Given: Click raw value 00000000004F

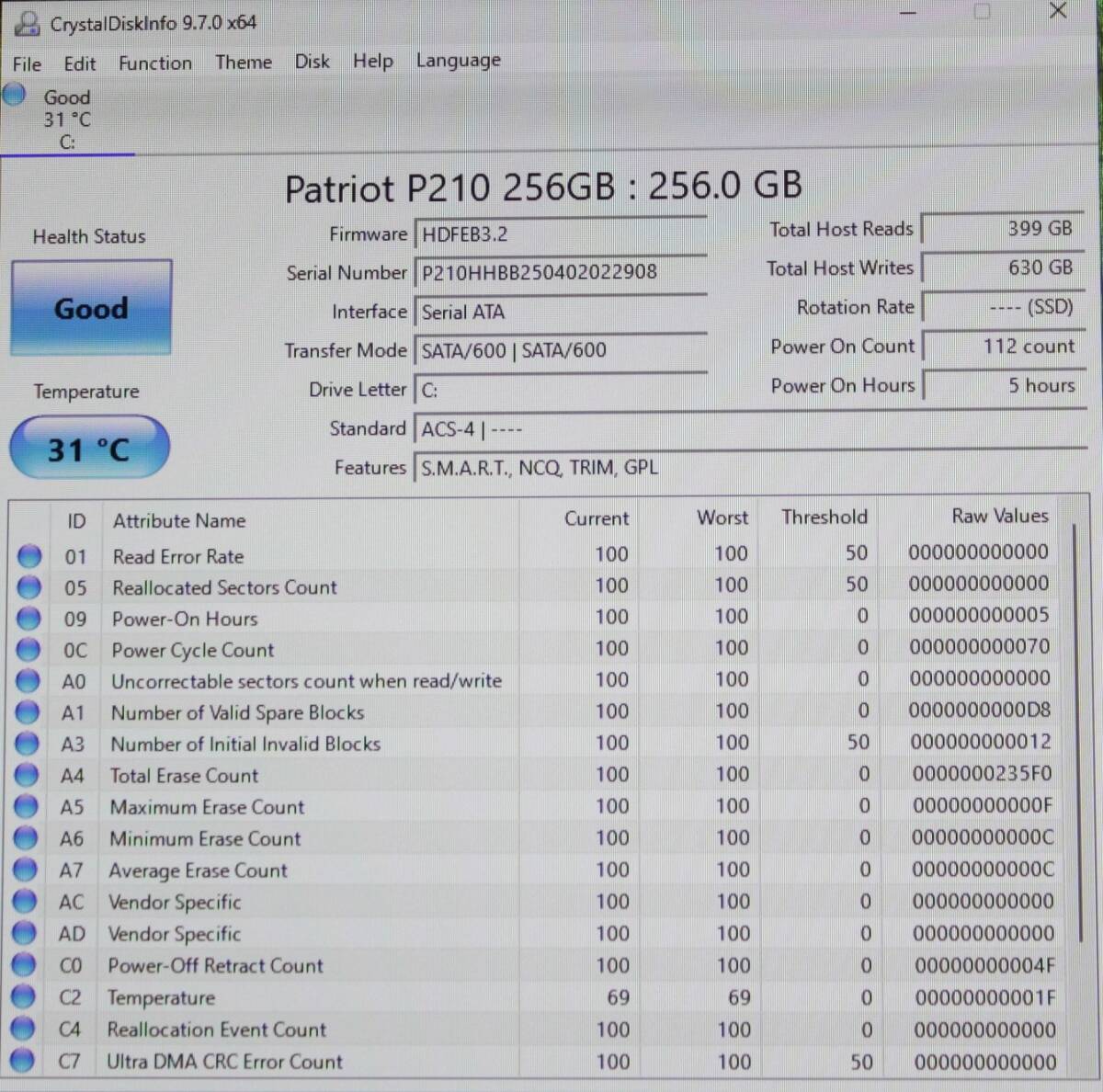Looking at the screenshot, I should coord(984,966).
